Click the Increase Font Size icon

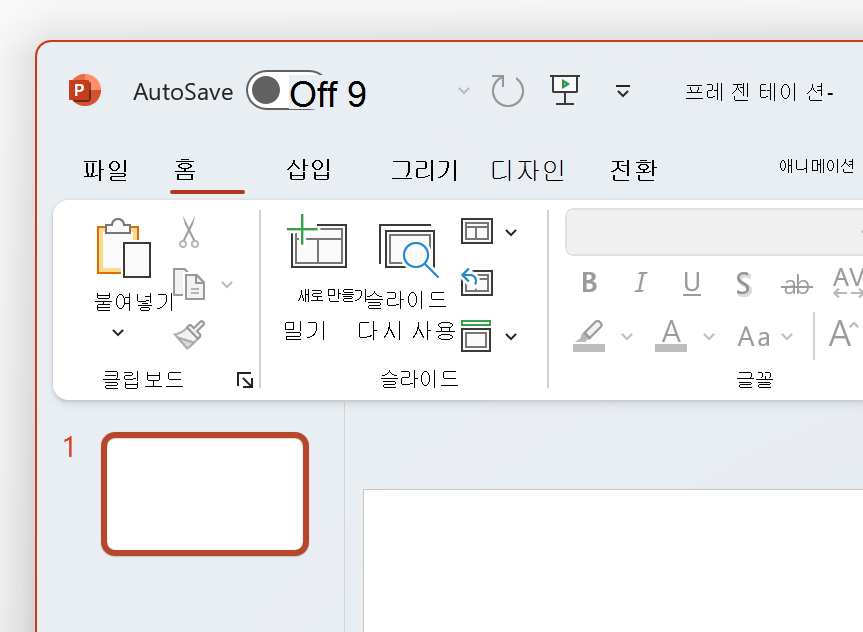click(844, 334)
